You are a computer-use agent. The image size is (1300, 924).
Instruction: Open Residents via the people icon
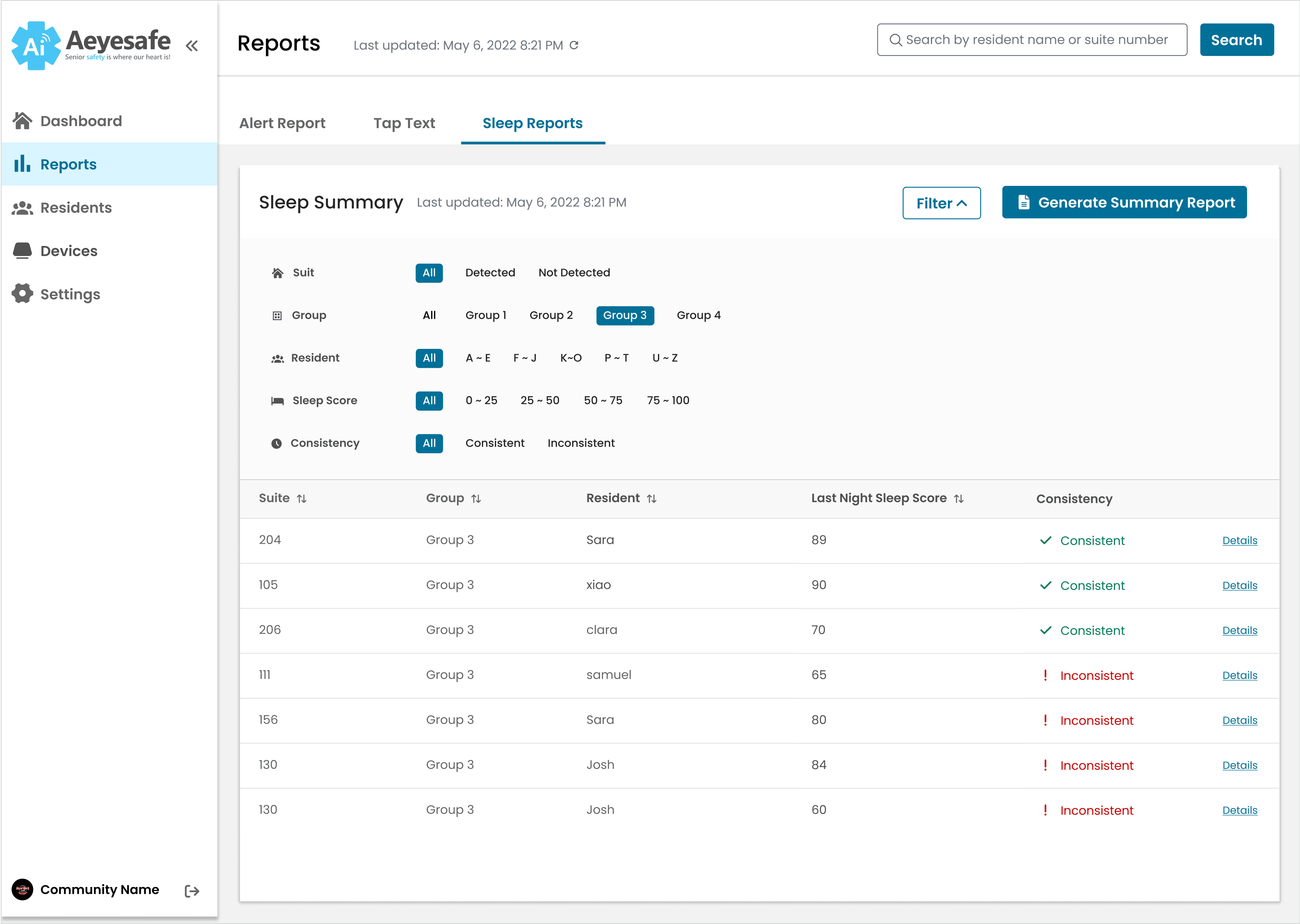coord(23,208)
